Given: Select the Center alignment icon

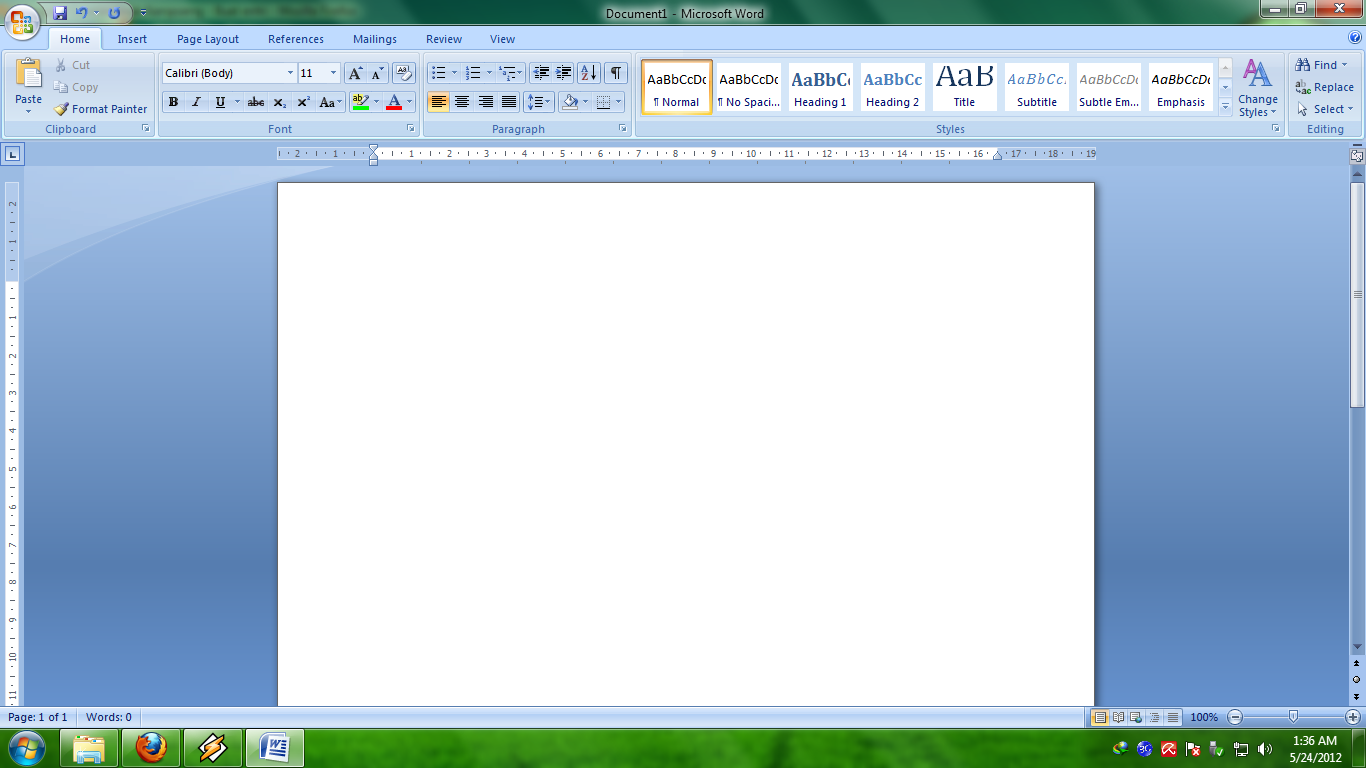Looking at the screenshot, I should 461,101.
